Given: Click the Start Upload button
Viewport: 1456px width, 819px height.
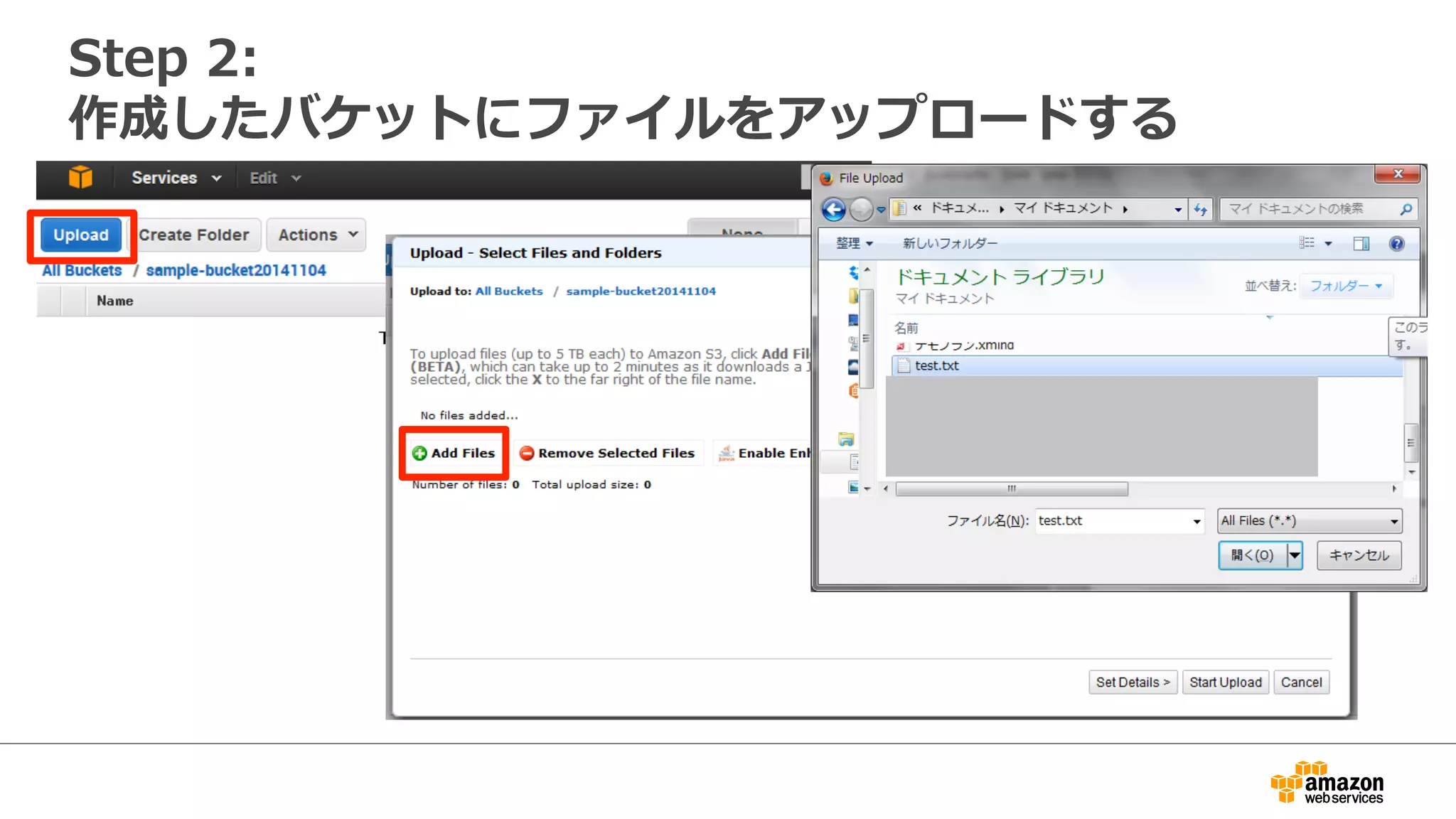Looking at the screenshot, I should tap(1226, 682).
